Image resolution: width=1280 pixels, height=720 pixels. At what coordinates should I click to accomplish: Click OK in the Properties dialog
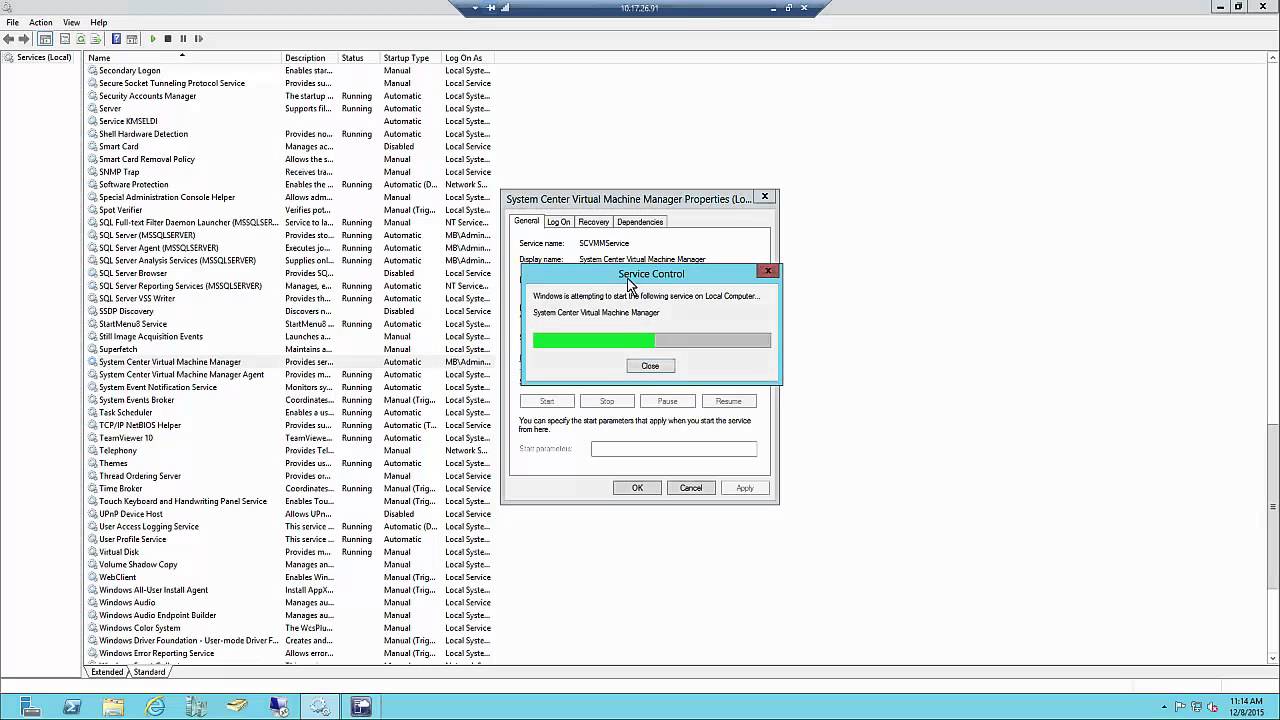pyautogui.click(x=637, y=488)
